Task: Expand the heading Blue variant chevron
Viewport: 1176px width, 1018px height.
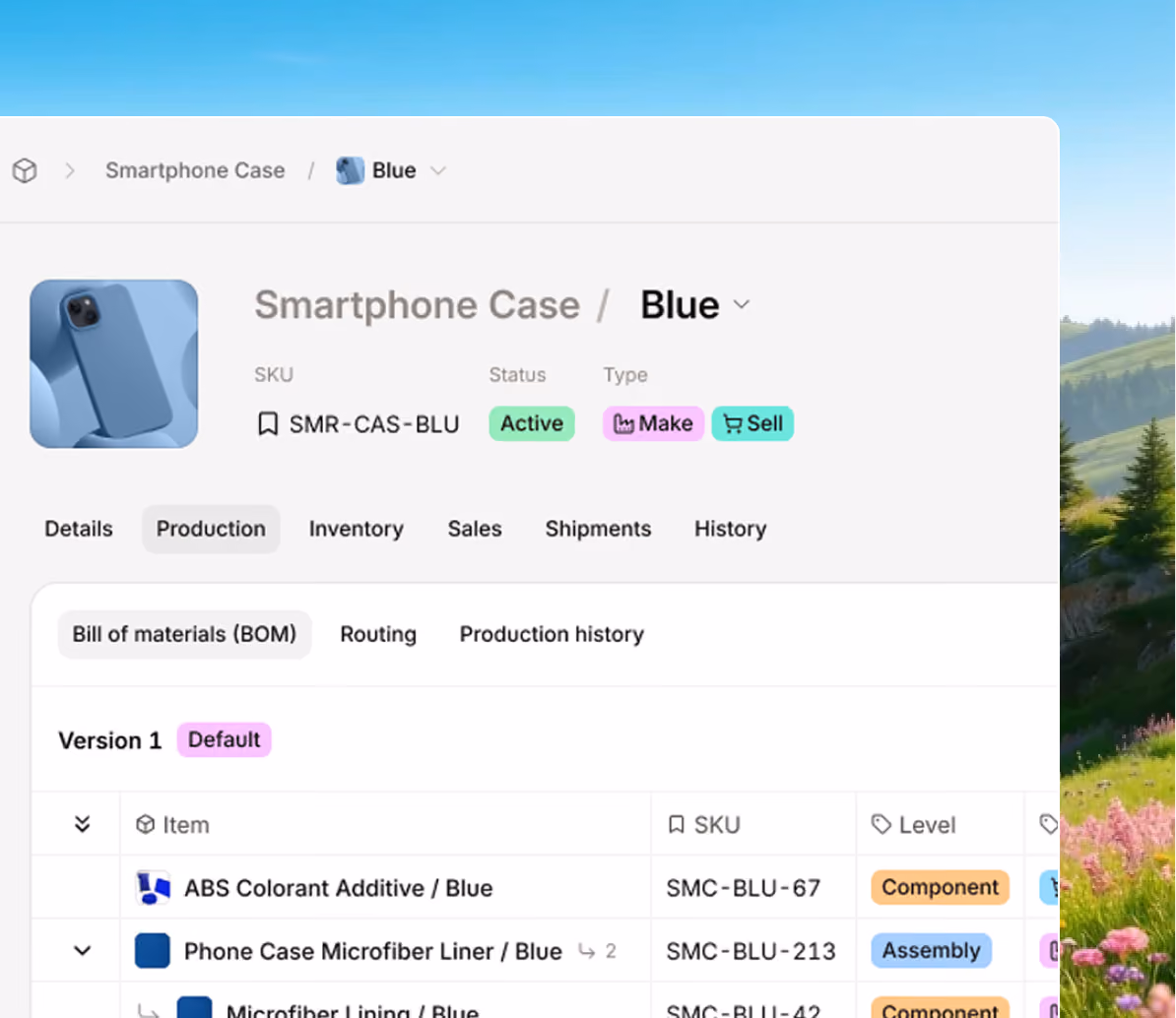Action: [742, 304]
